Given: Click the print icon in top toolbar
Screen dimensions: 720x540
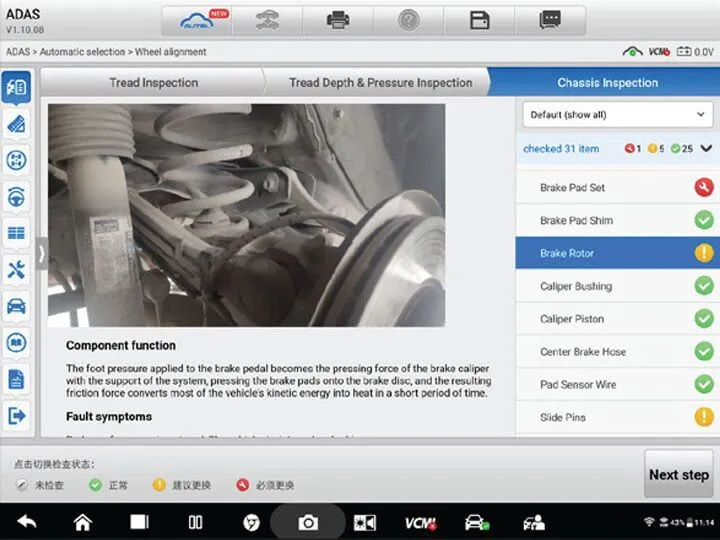Looking at the screenshot, I should coord(339,20).
